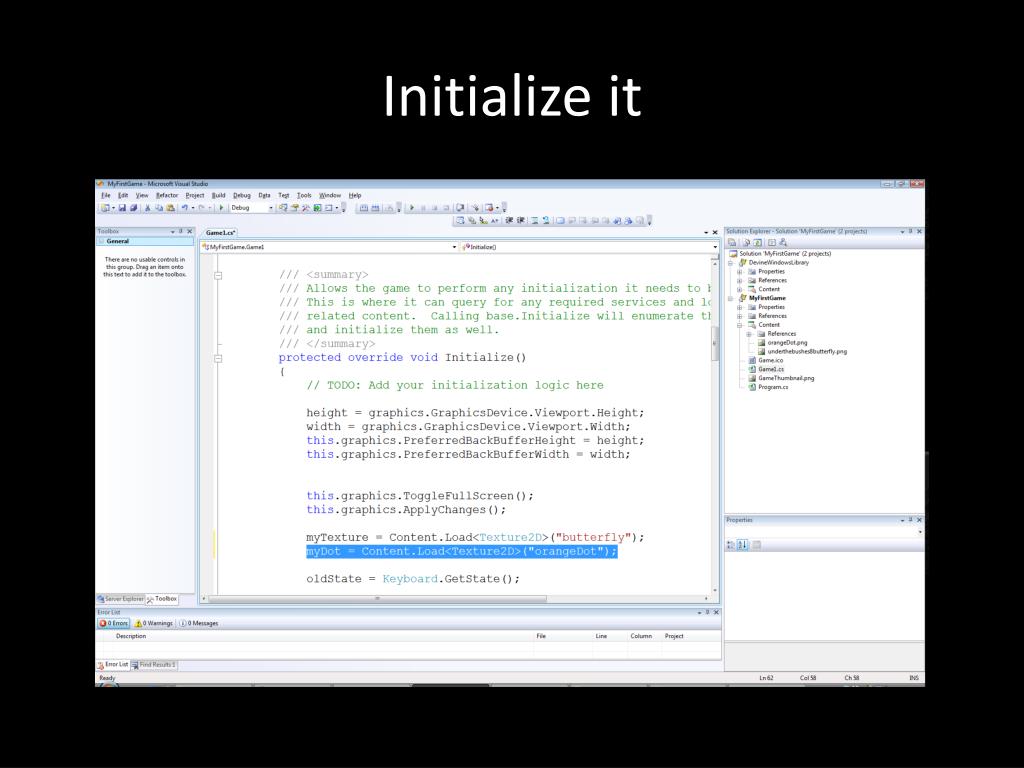This screenshot has height=768, width=1024.
Task: Collapse the DevineWindowsLibrary project node
Action: pos(731,263)
